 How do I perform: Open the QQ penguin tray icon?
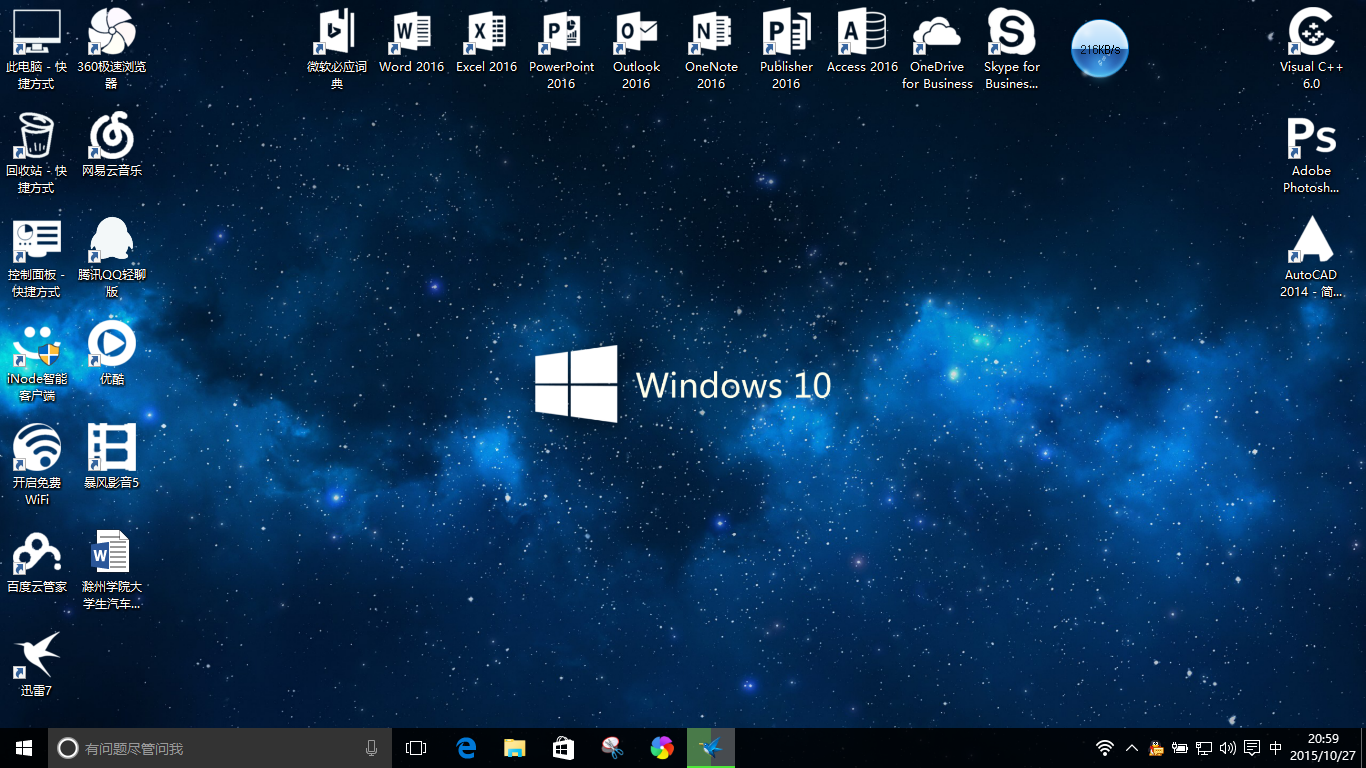tap(1156, 748)
